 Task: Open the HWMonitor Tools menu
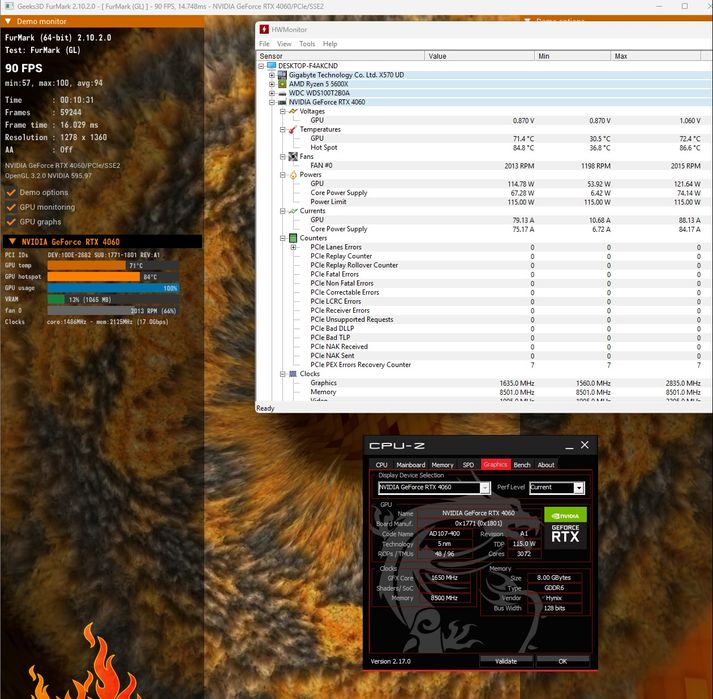coord(307,44)
